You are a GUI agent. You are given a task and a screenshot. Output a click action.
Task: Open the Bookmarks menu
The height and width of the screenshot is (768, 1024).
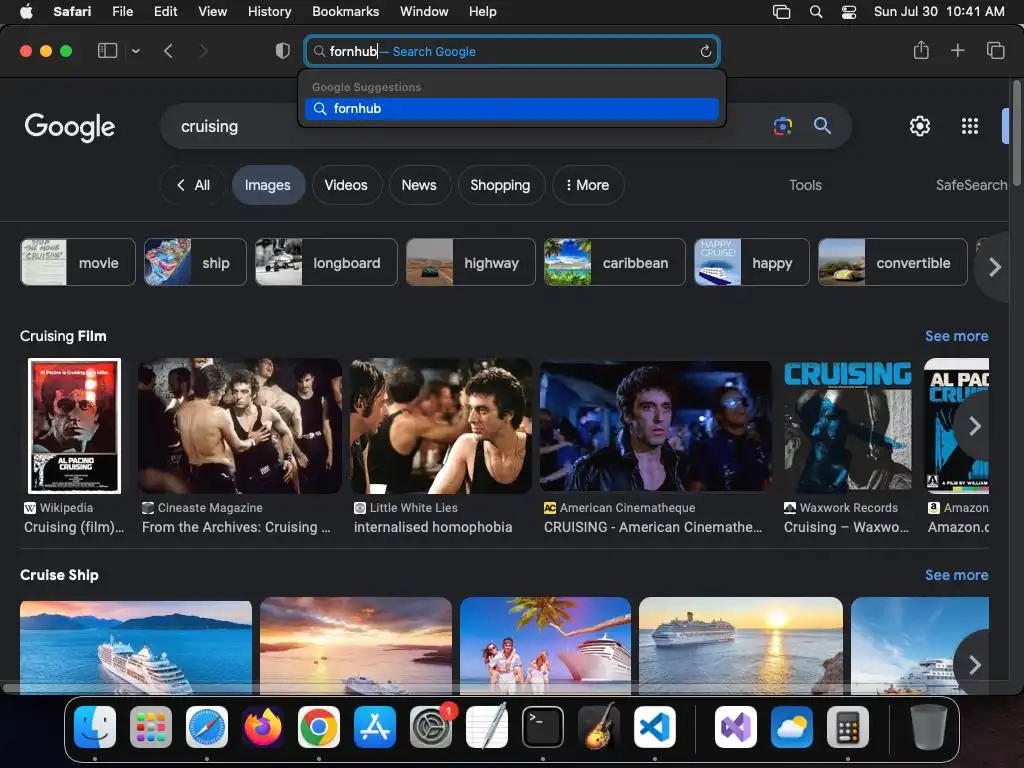coord(345,11)
